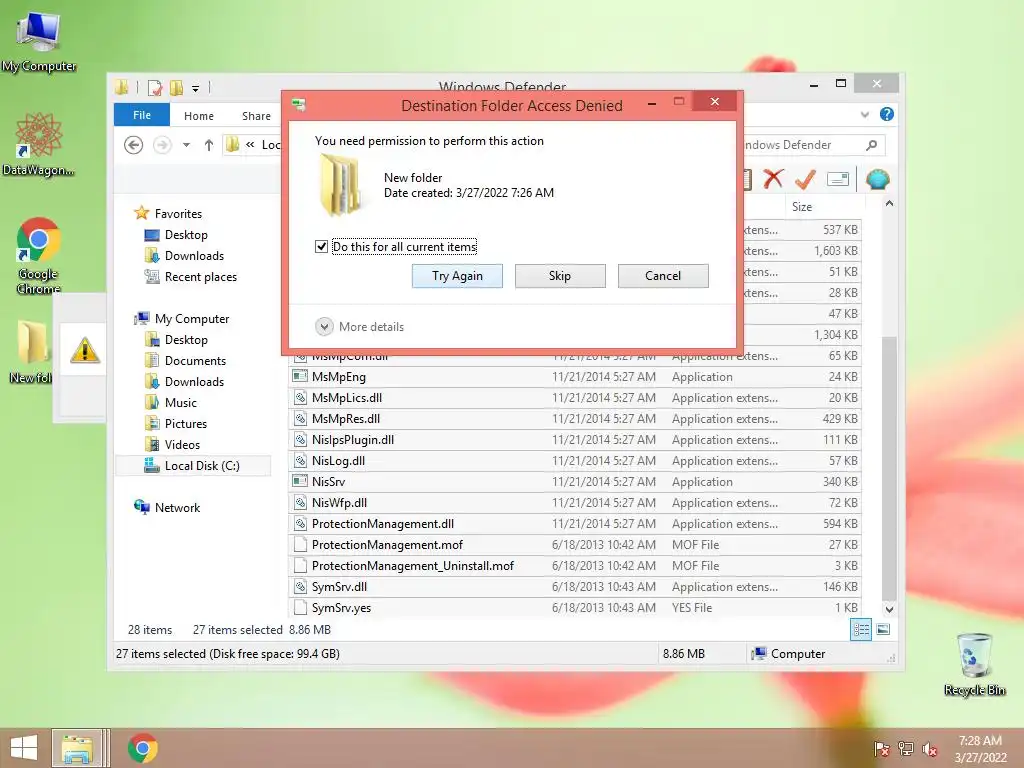The image size is (1024, 768).
Task: Open the Home ribbon tab
Action: tap(199, 116)
